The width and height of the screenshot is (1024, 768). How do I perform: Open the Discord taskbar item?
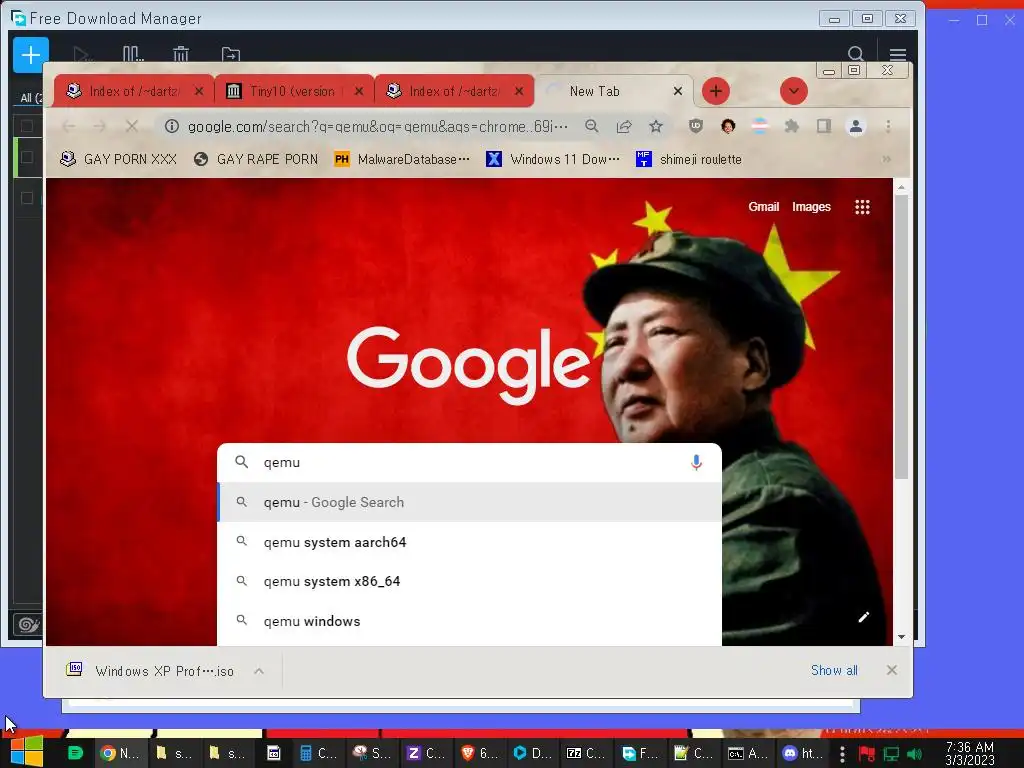tap(805, 753)
